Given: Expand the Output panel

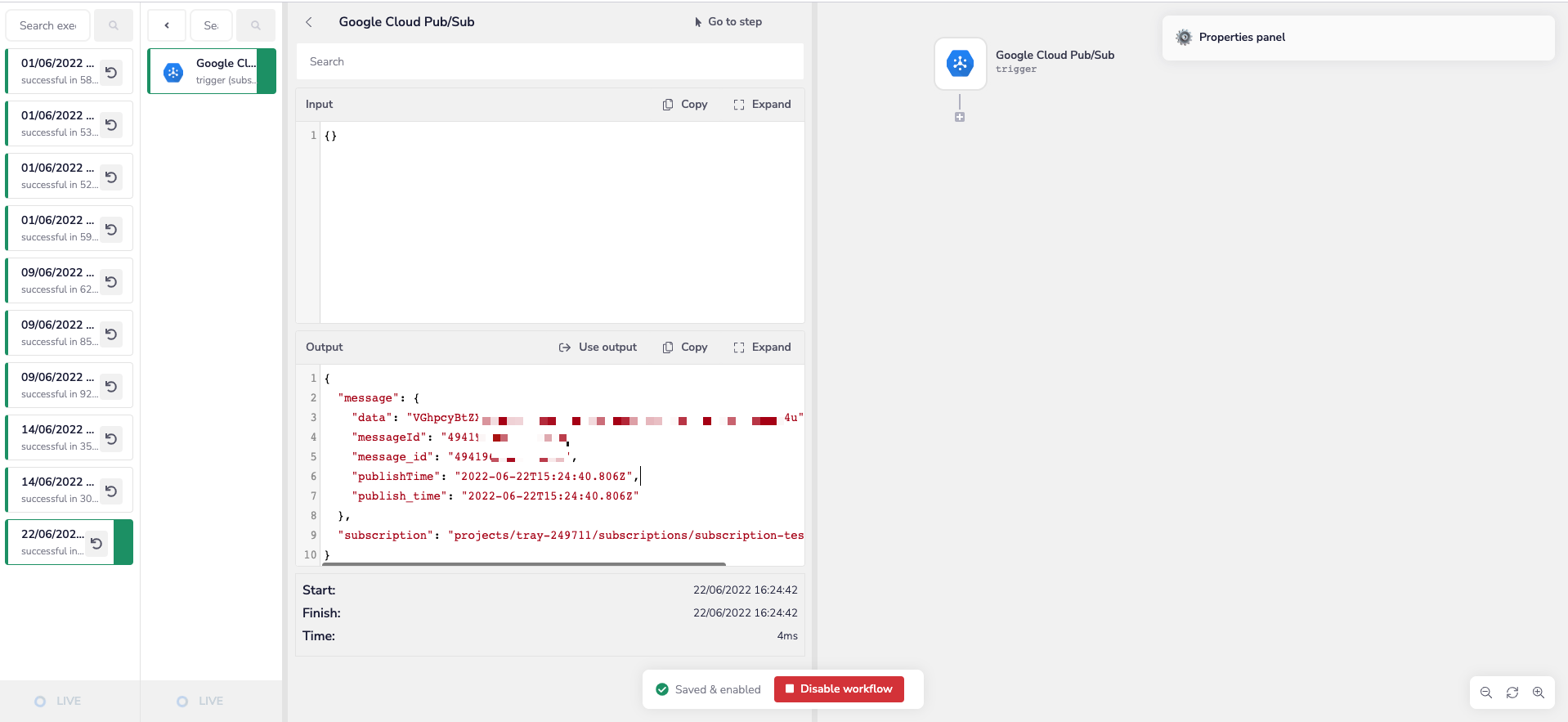Looking at the screenshot, I should [x=762, y=348].
